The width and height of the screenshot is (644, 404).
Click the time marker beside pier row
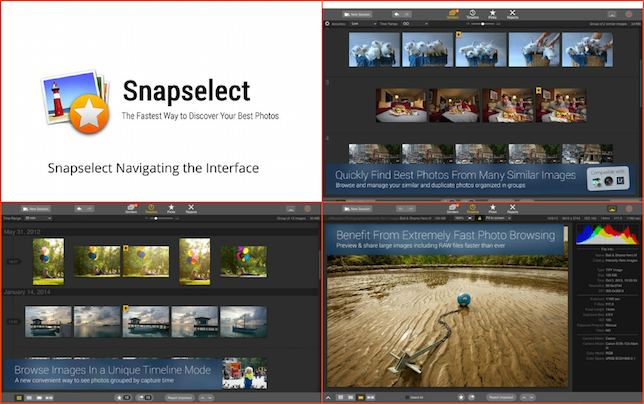pos(13,321)
